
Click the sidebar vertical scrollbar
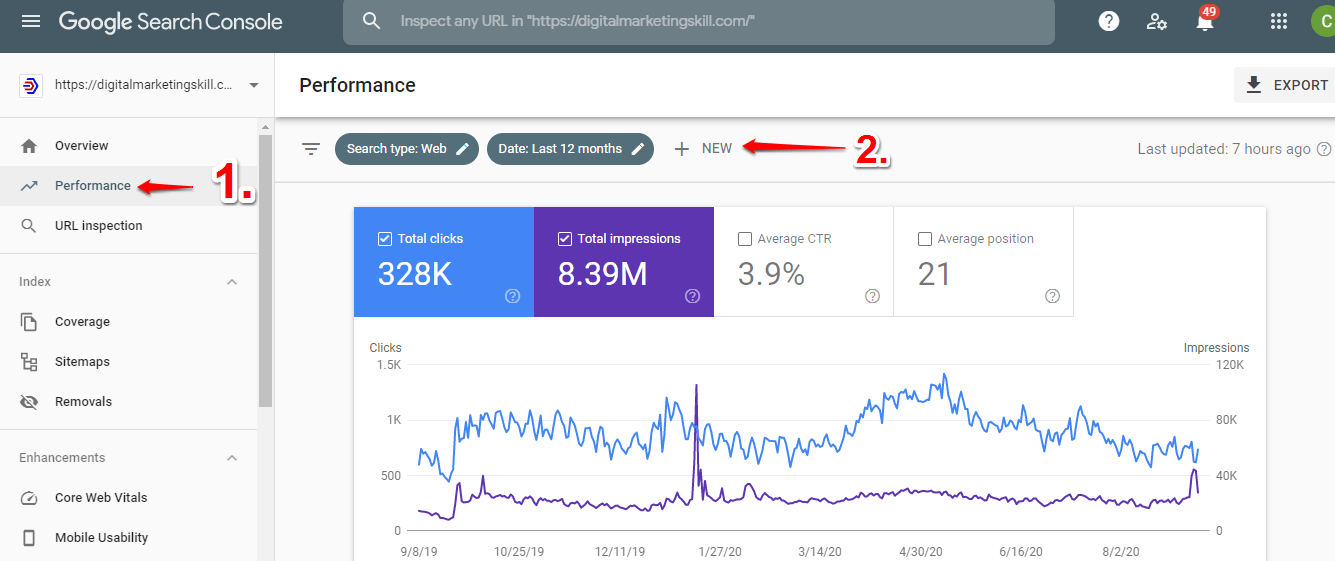pyautogui.click(x=265, y=270)
